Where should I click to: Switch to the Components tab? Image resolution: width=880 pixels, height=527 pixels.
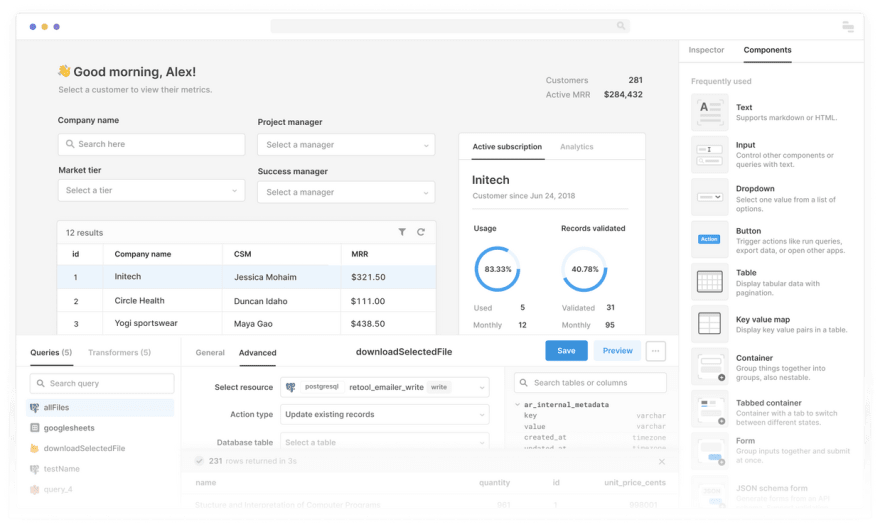pos(767,50)
